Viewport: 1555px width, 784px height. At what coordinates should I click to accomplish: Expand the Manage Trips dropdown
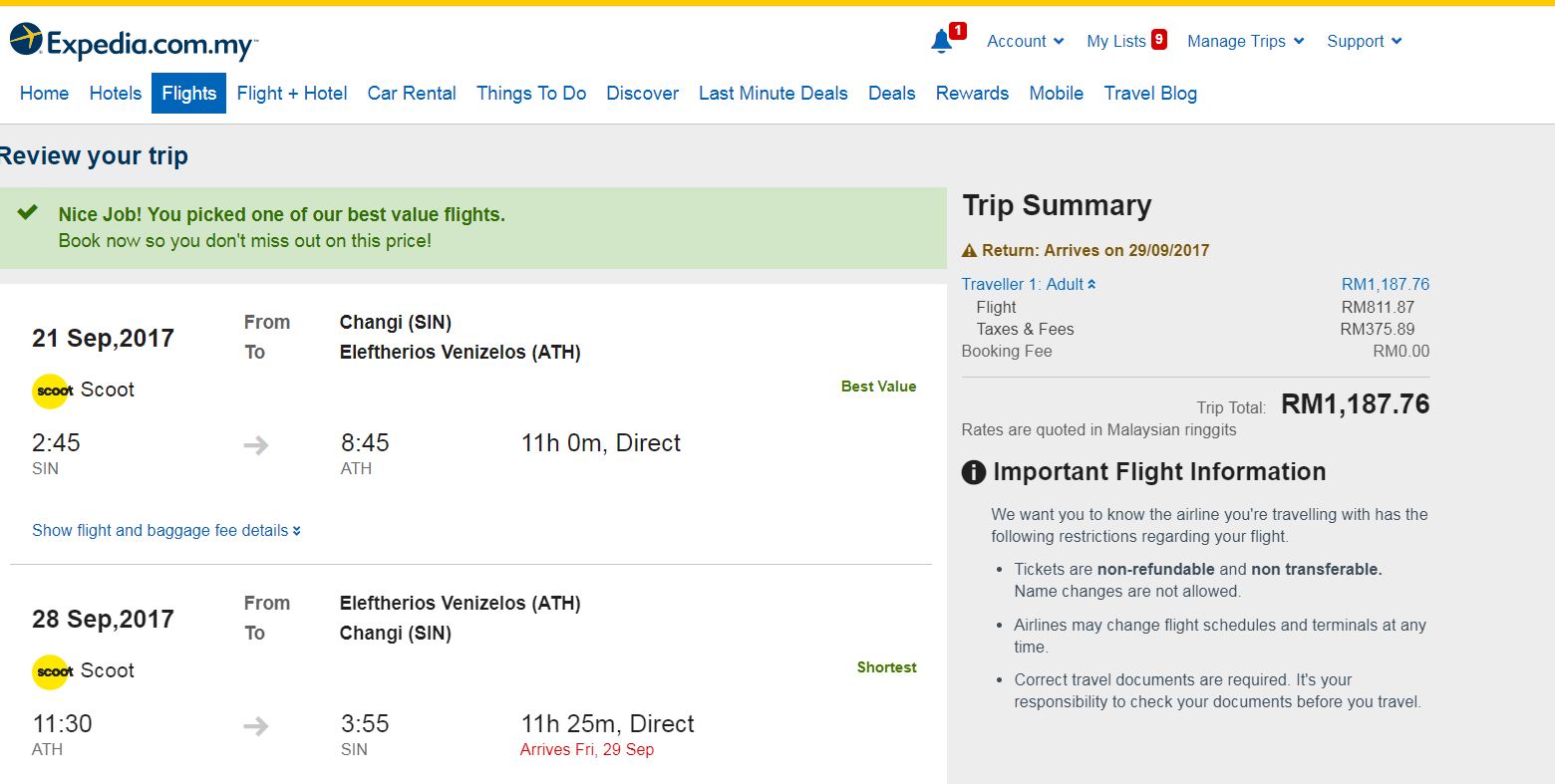click(1245, 41)
